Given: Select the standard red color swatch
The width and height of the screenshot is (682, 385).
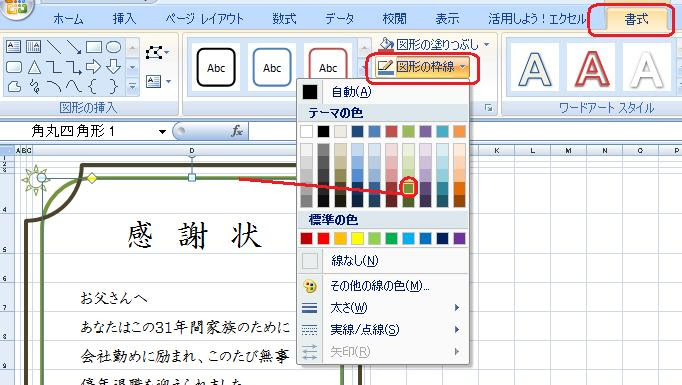Looking at the screenshot, I should point(323,238).
